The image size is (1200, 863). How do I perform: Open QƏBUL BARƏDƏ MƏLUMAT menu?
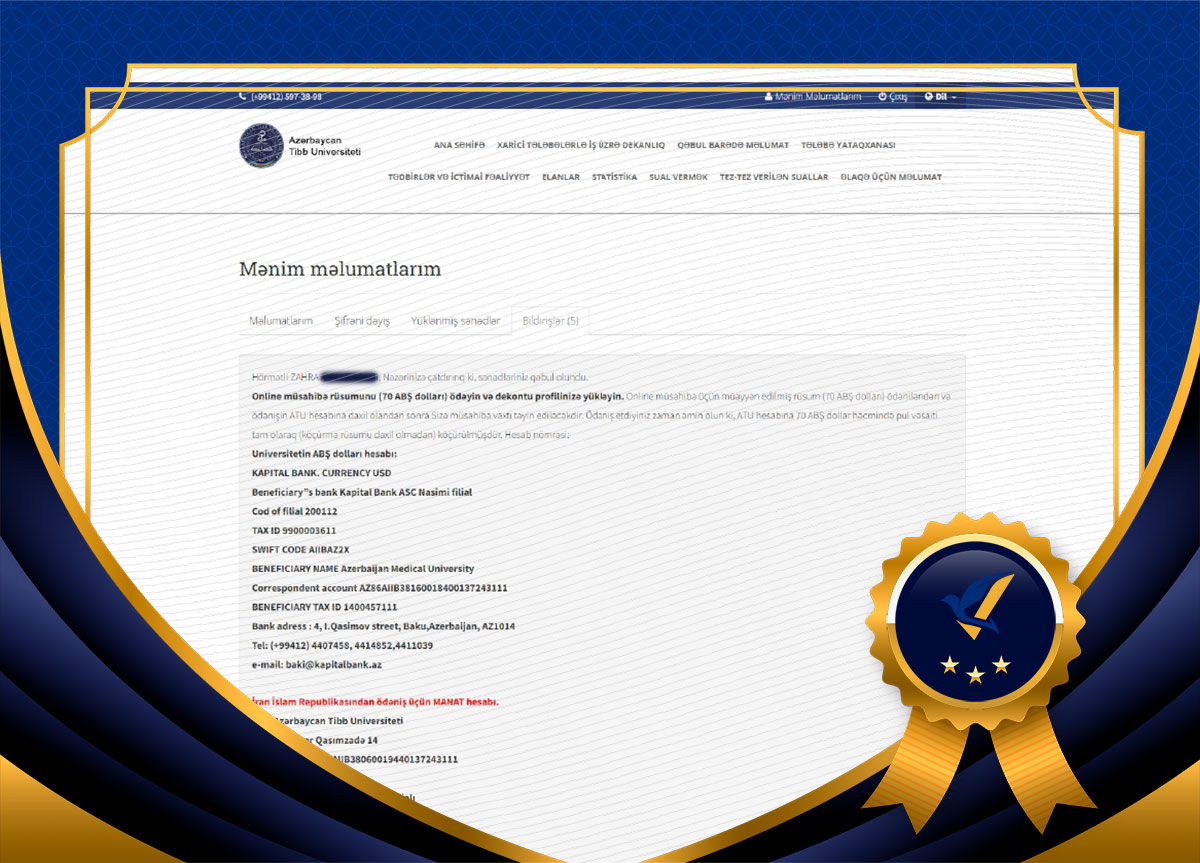pyautogui.click(x=732, y=145)
